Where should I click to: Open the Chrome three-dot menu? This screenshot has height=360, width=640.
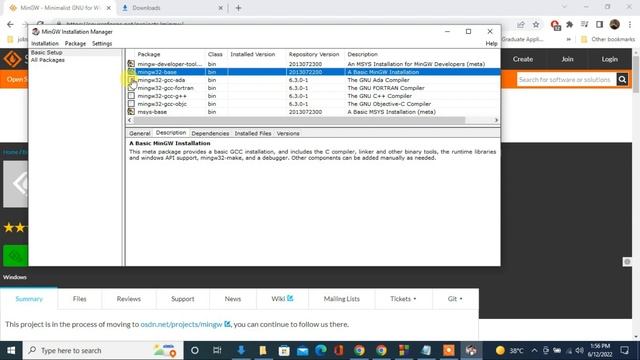pyautogui.click(x=630, y=25)
